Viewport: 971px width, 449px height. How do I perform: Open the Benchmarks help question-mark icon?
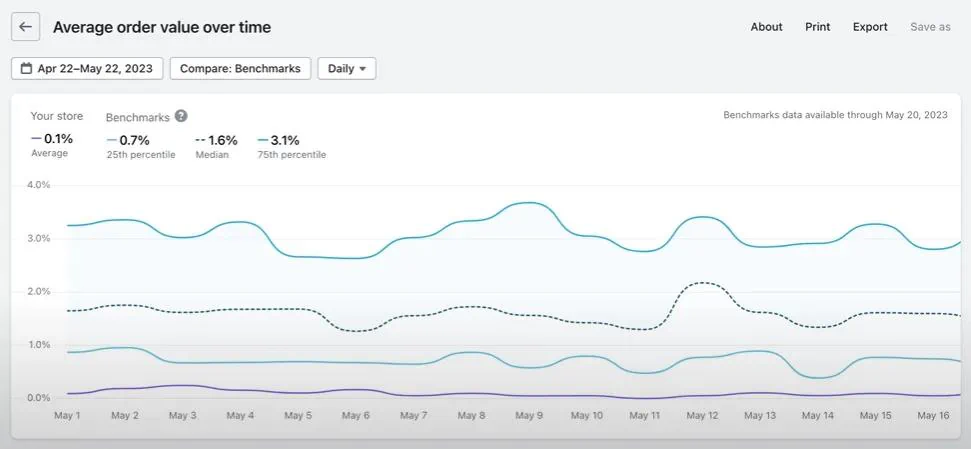(181, 116)
